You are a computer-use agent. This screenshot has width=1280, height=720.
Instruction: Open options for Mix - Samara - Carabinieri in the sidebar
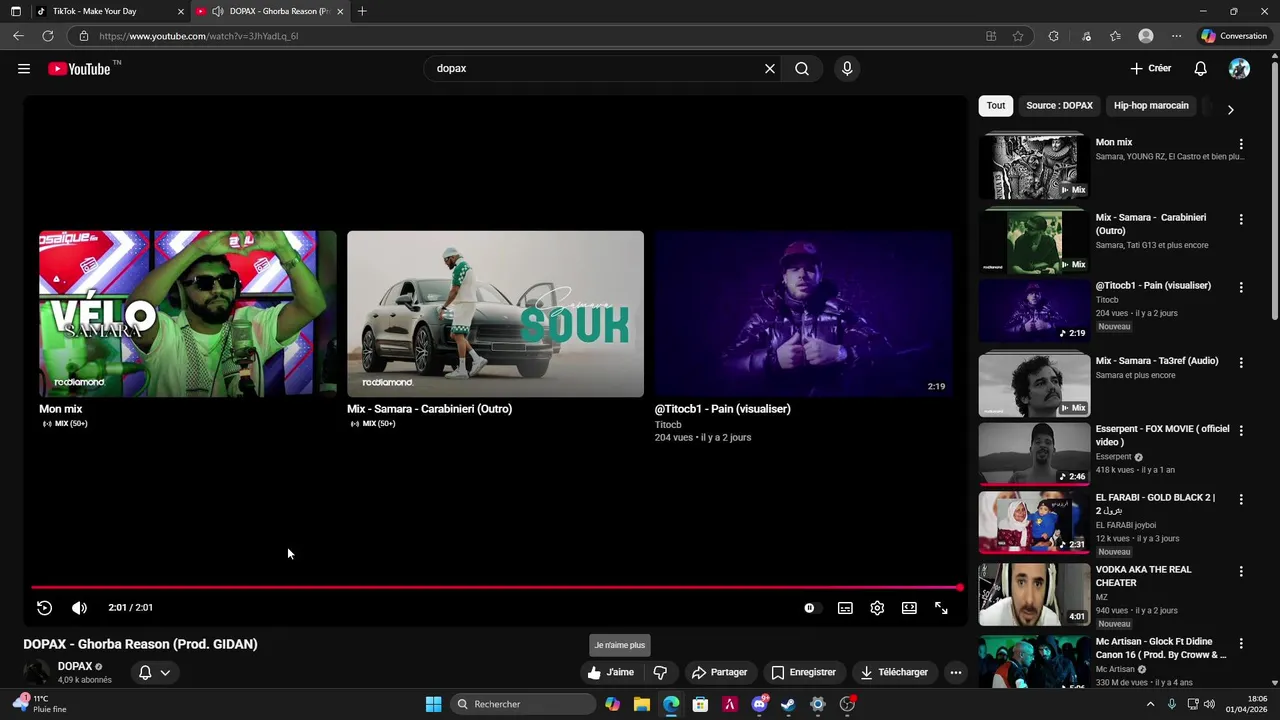point(1241,219)
